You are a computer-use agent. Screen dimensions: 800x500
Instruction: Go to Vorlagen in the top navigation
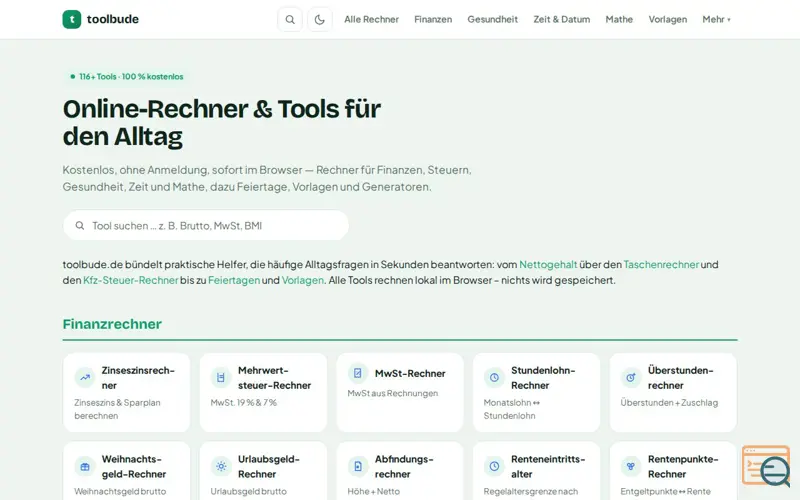coord(667,19)
